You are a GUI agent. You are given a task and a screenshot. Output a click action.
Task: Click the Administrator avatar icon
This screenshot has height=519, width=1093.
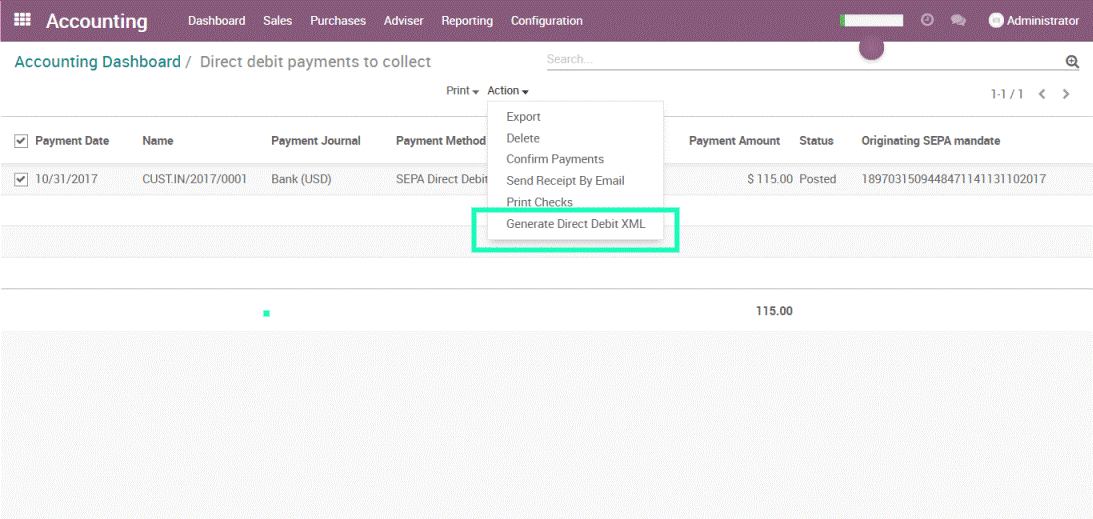point(996,21)
